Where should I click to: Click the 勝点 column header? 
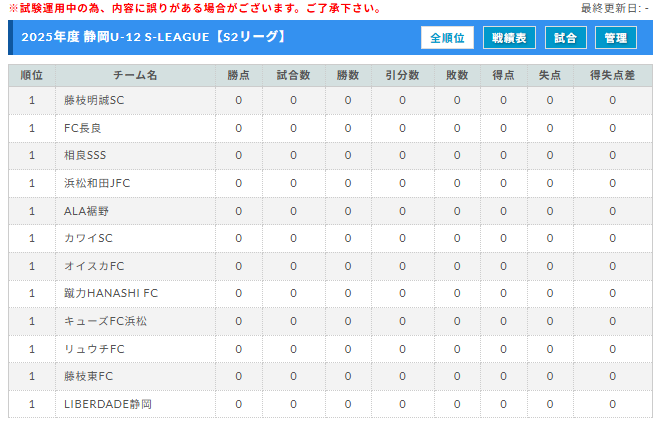tap(239, 75)
